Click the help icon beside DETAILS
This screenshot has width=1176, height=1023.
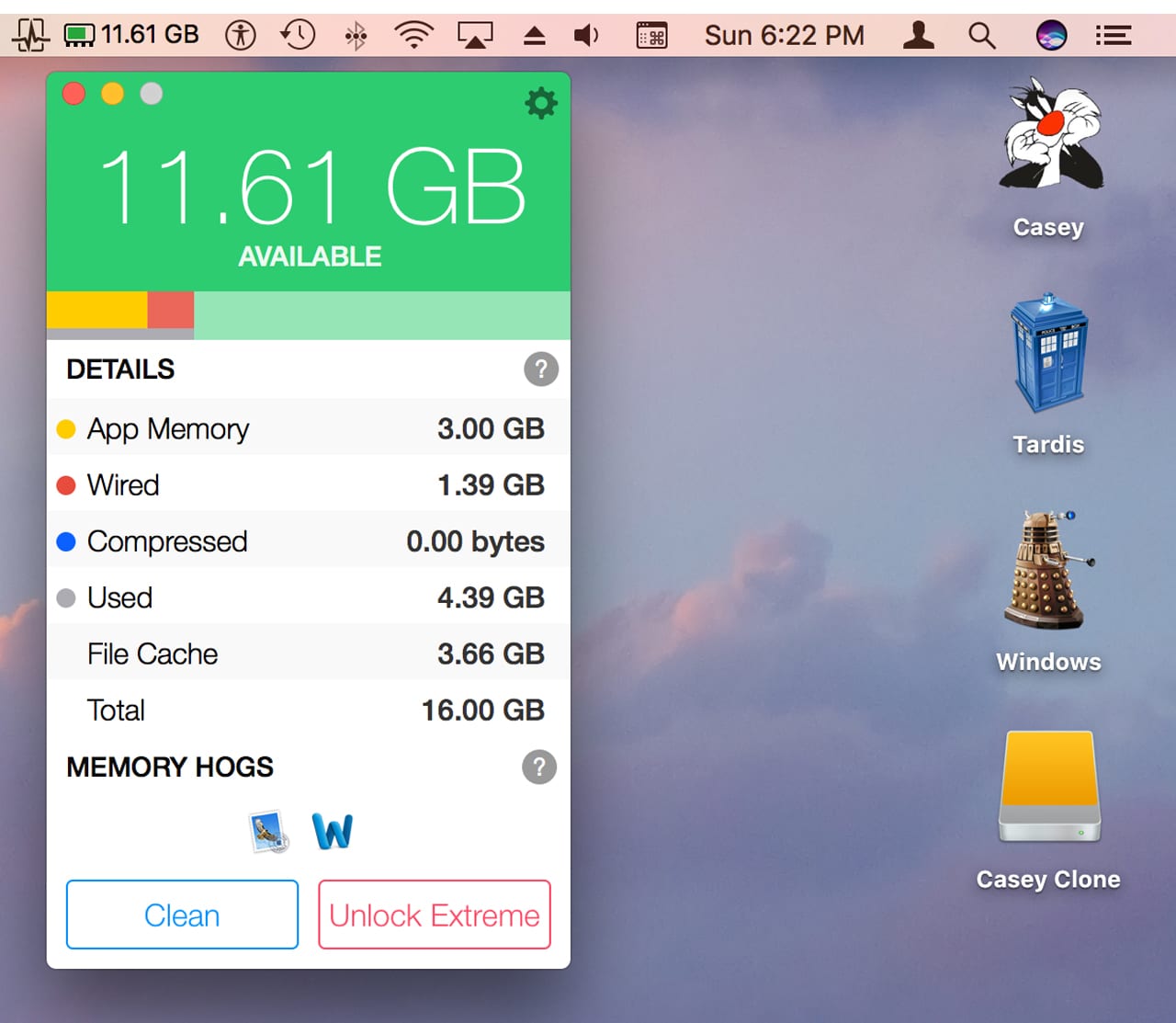pos(540,369)
